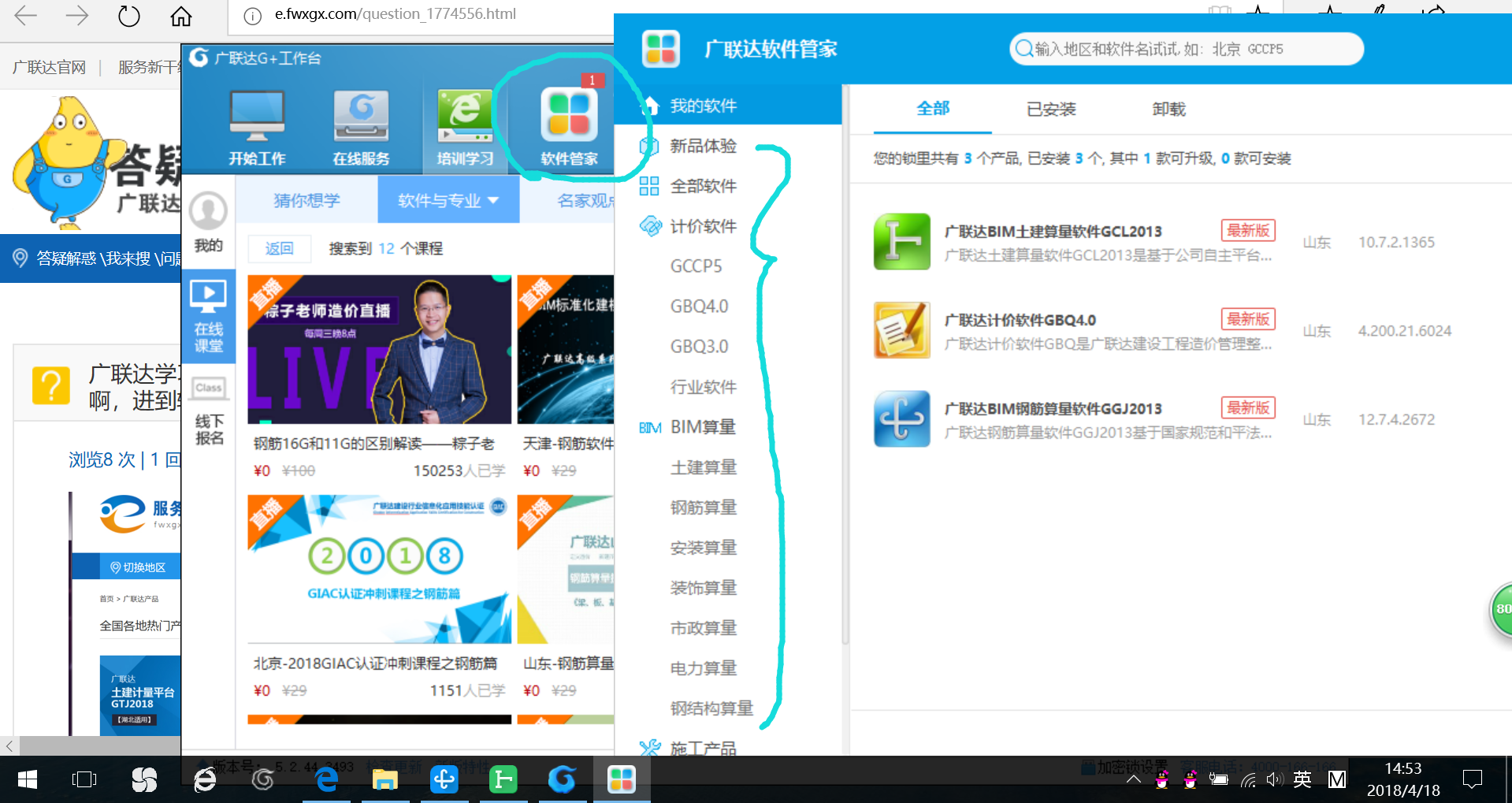Screen dimensions: 1512x803
Task: Open Windows Start menu
Action: click(28, 779)
